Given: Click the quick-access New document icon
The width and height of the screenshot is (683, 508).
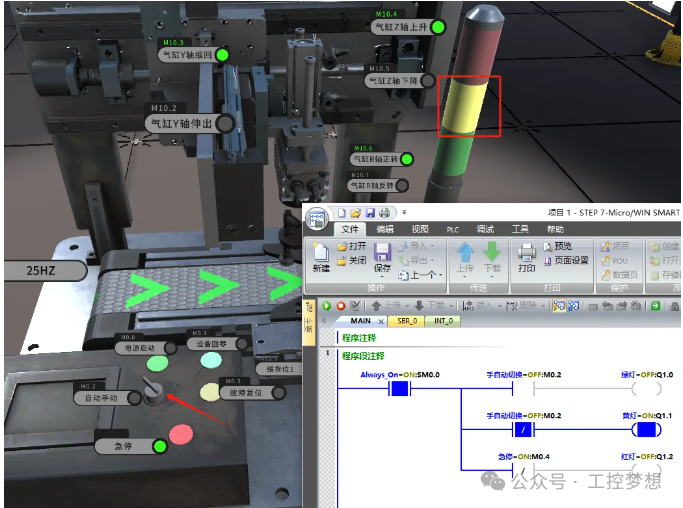Looking at the screenshot, I should [x=342, y=213].
